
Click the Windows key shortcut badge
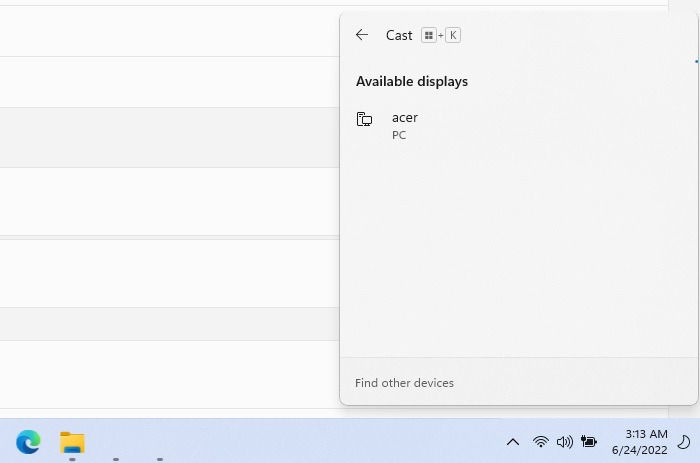[x=429, y=35]
